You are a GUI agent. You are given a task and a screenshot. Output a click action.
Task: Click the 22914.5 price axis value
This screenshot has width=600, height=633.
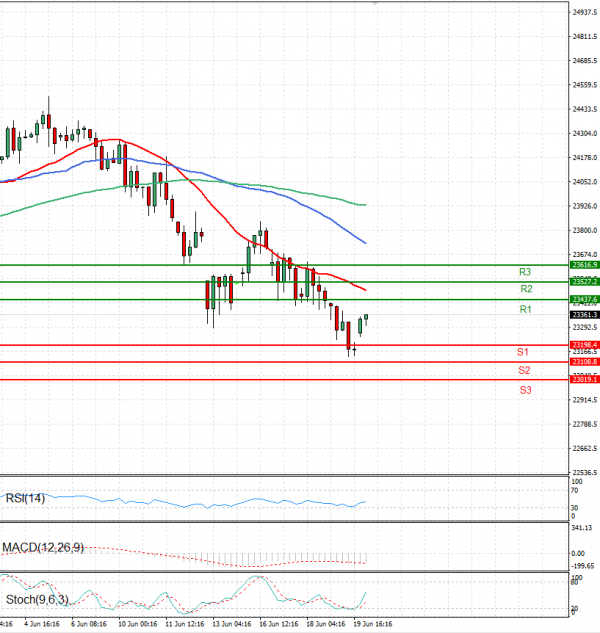tap(585, 400)
